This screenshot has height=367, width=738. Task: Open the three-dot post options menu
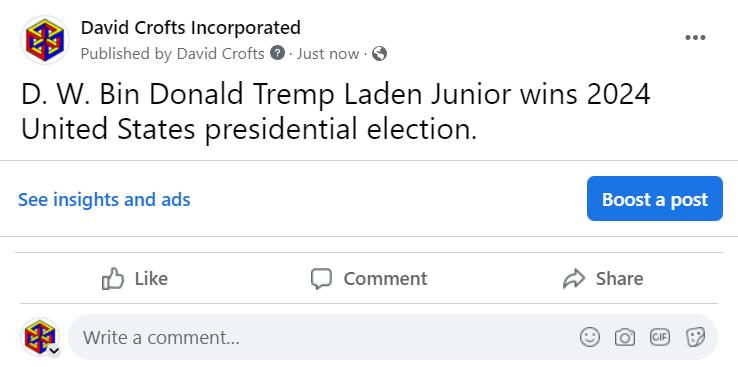695,38
